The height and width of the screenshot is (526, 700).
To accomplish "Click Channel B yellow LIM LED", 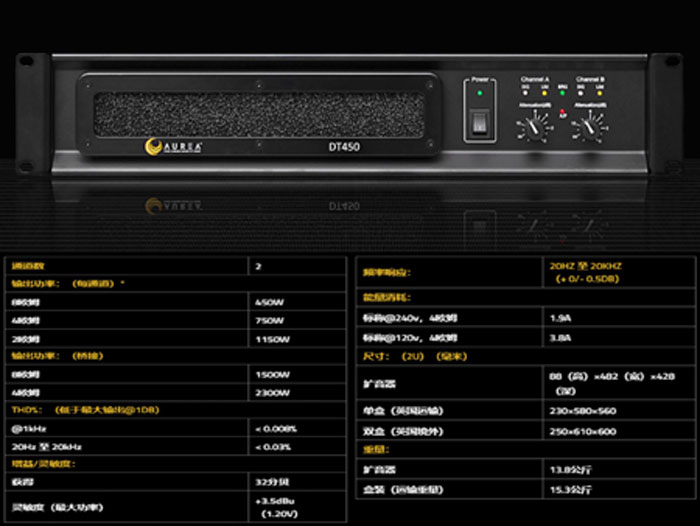I will 600,93.
